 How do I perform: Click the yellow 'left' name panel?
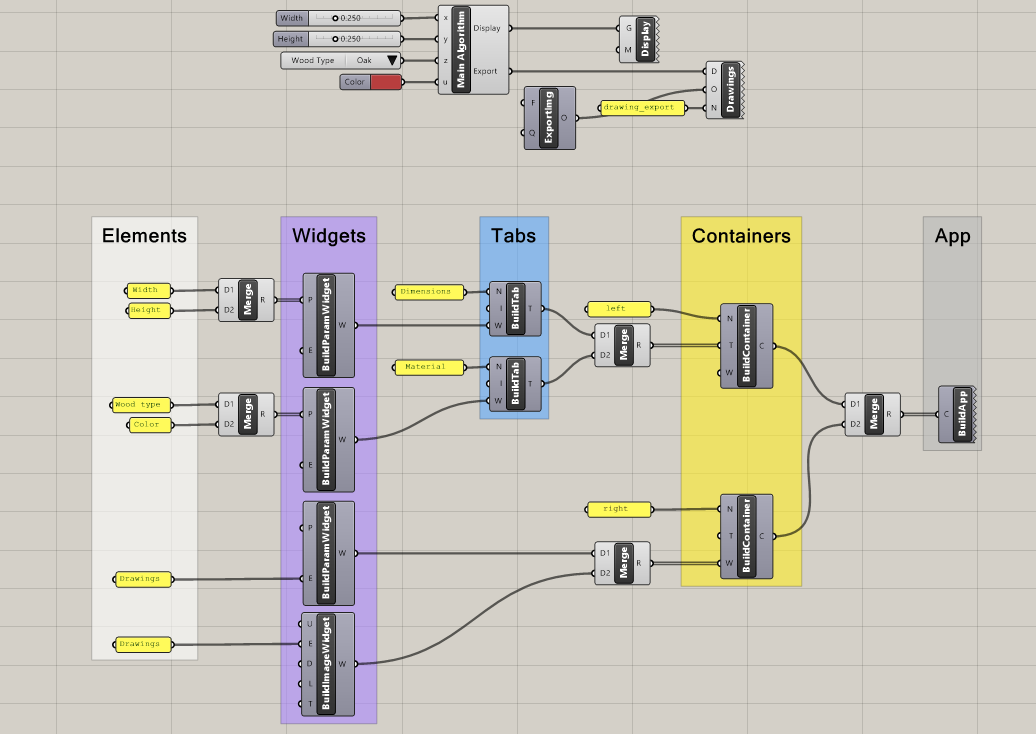617,309
